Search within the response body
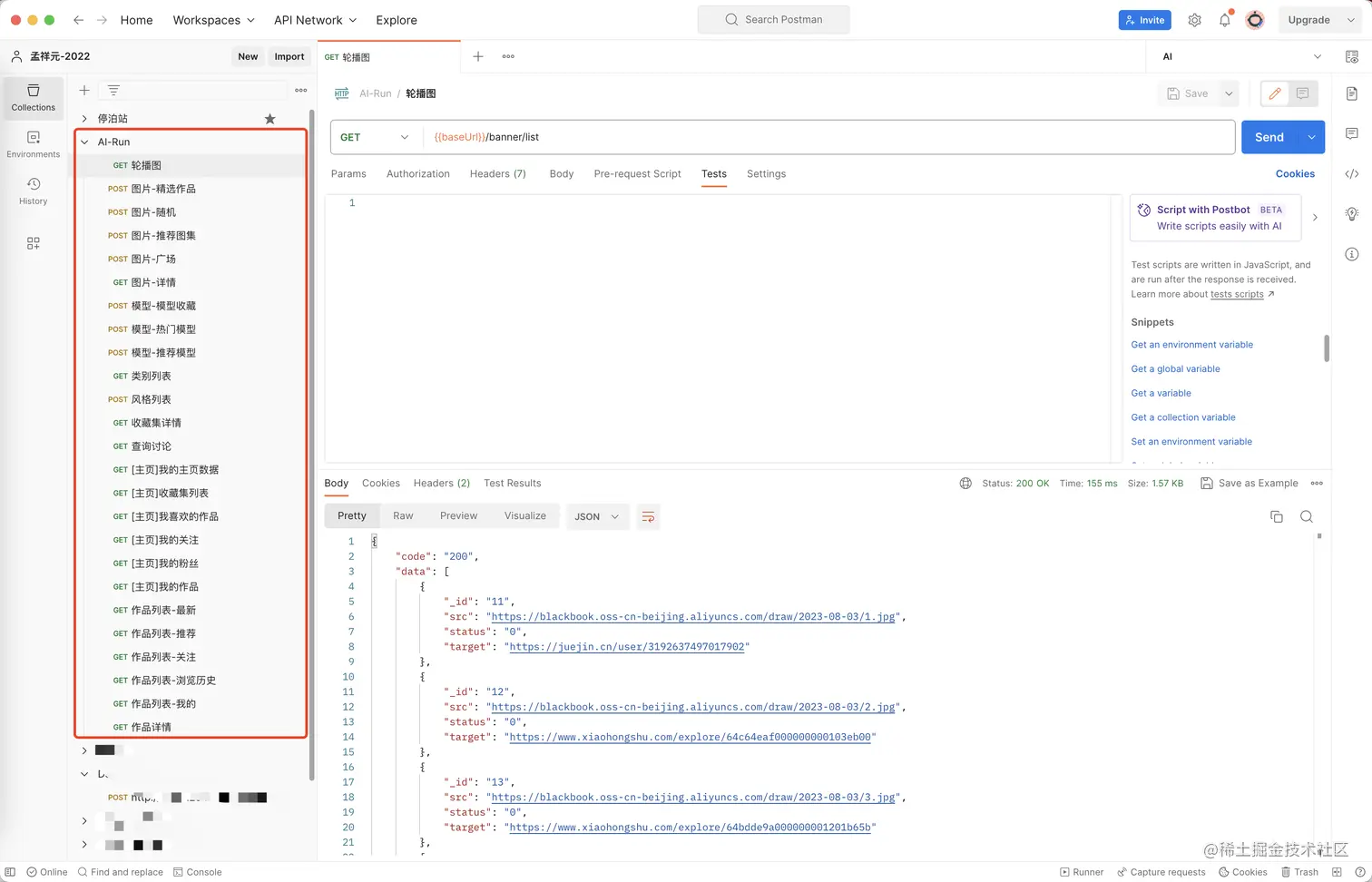This screenshot has height=882, width=1372. point(1307,516)
